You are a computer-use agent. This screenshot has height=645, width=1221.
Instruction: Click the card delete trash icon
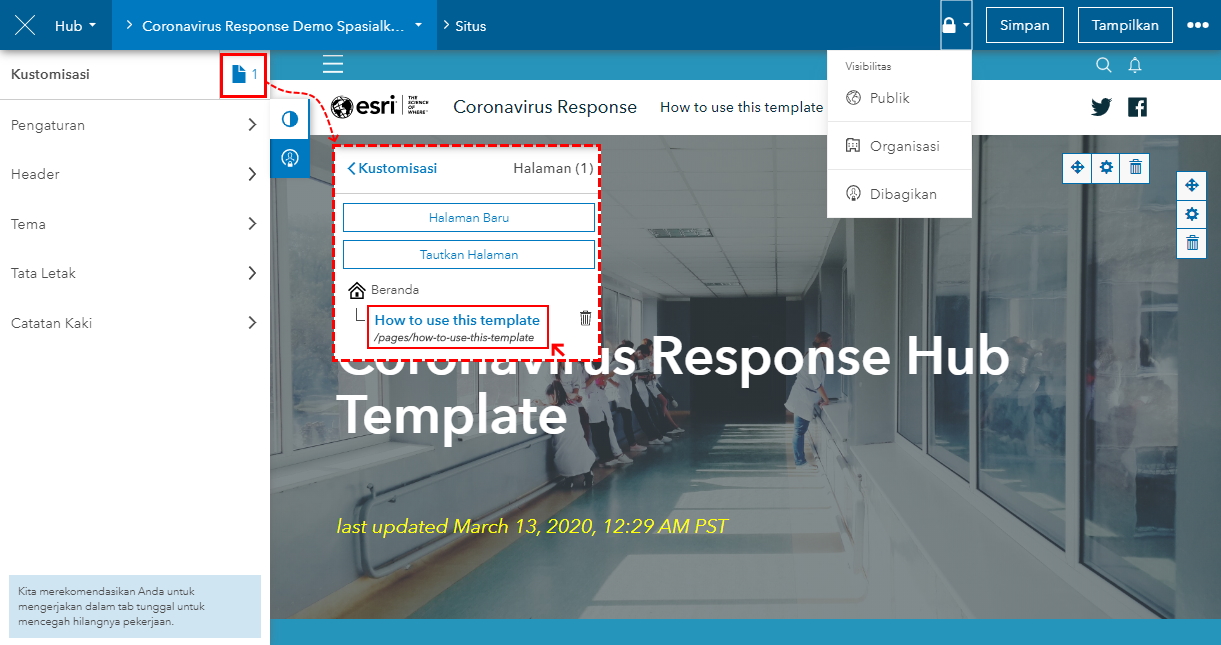tap(1135, 168)
